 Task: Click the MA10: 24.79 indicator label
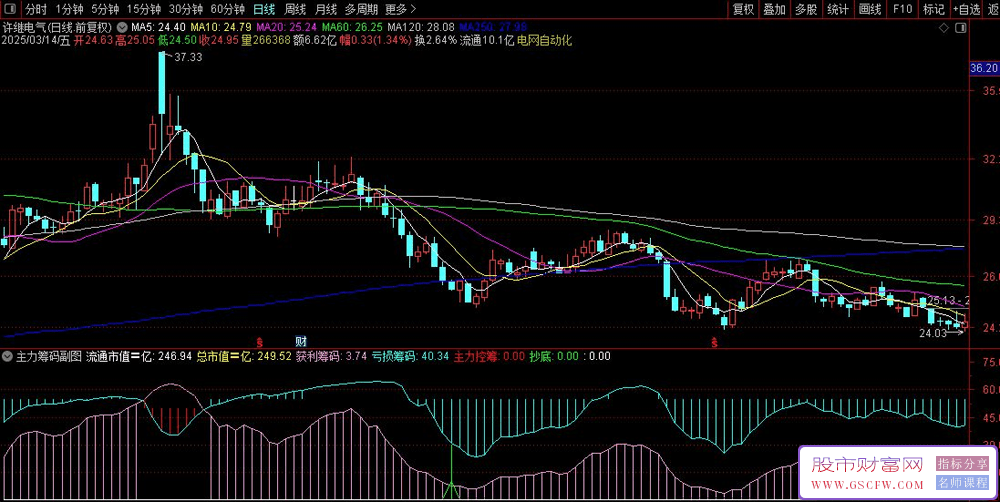221,28
